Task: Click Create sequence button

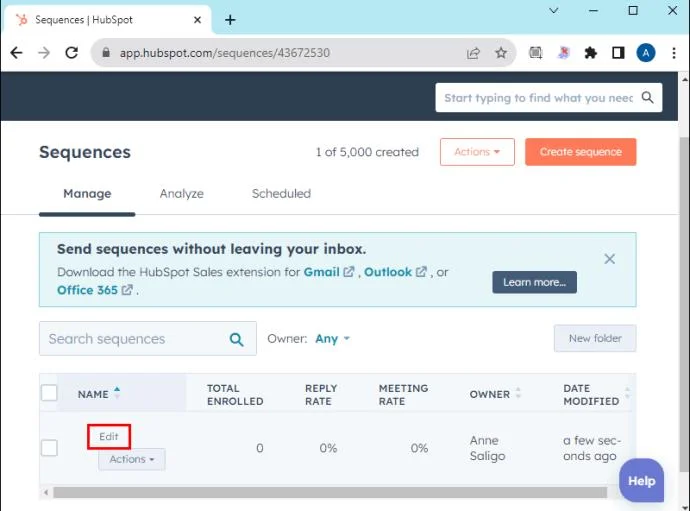Action: pos(580,152)
